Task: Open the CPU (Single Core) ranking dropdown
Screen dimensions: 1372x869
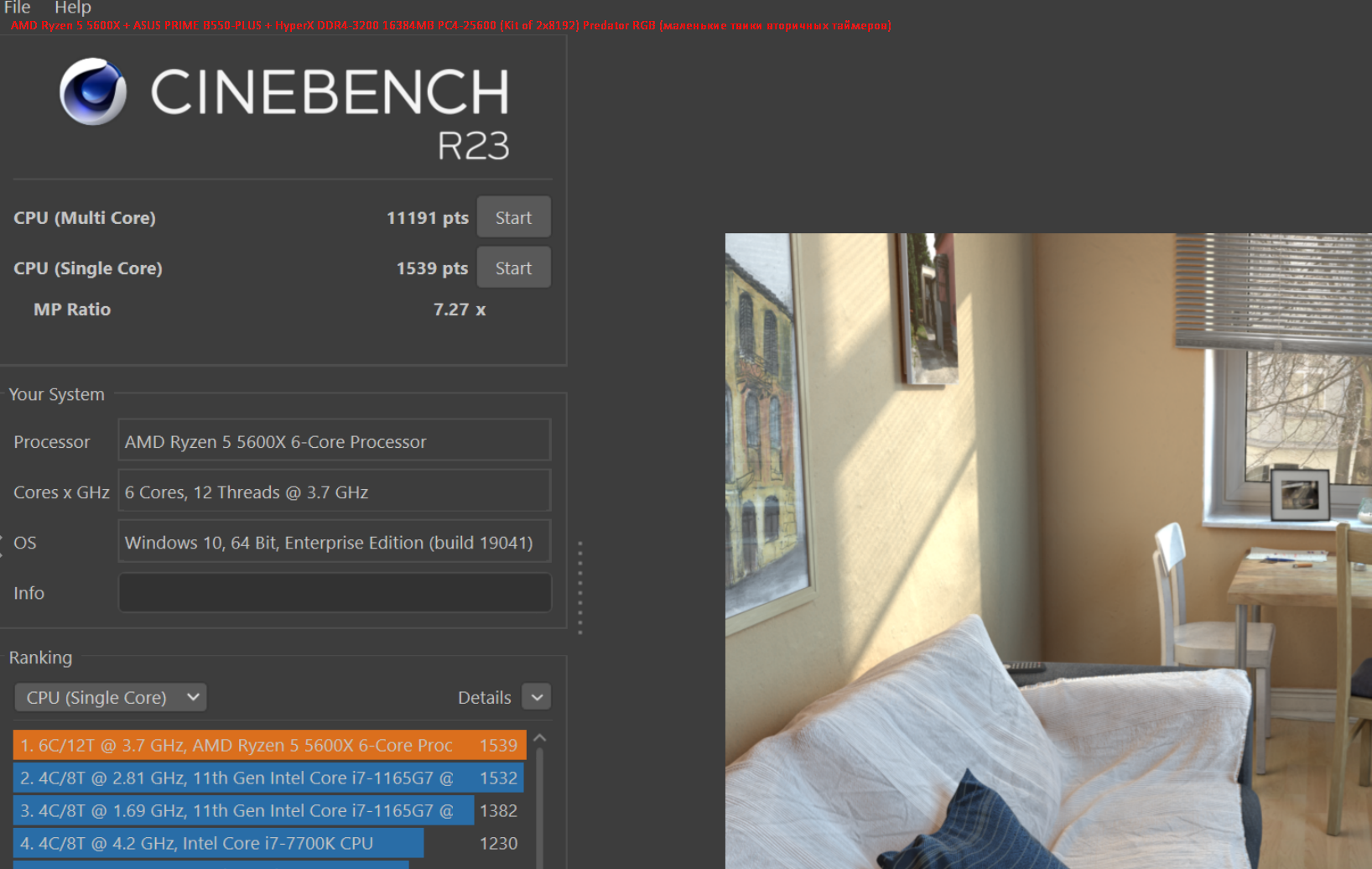Action: point(111,697)
